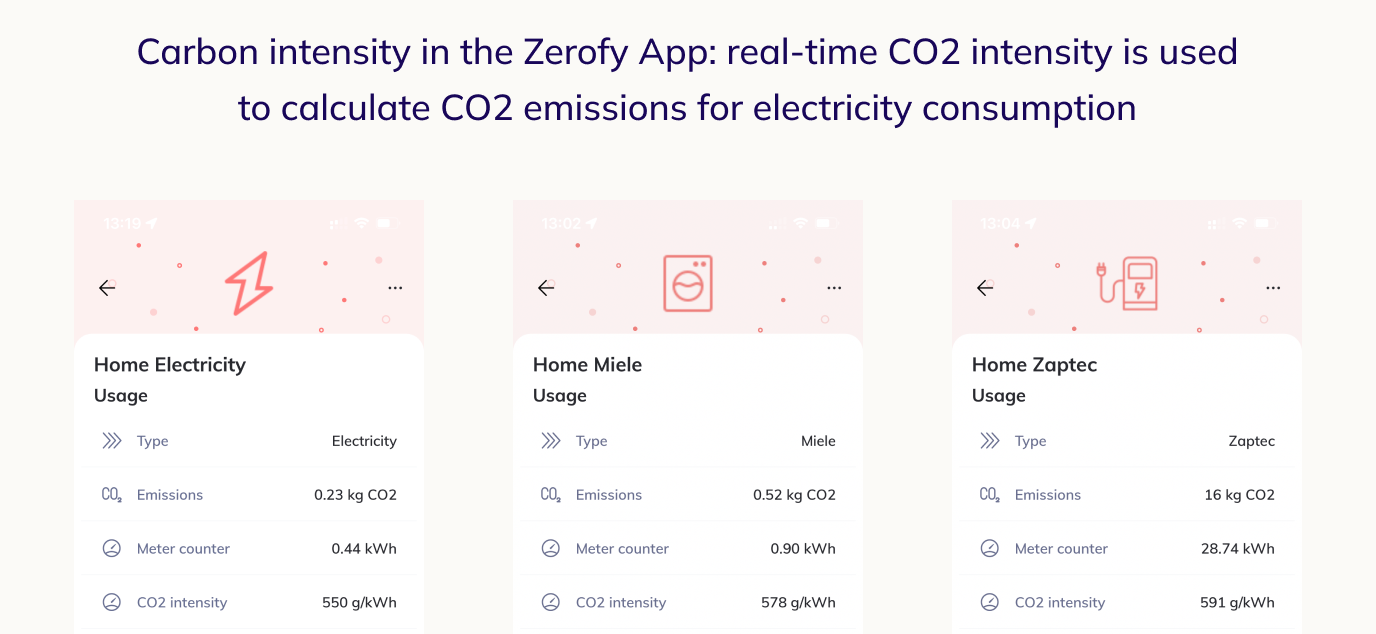Select the meter counter gauge icon in Home Miele
Screen dimensions: 1376x634
click(x=550, y=548)
